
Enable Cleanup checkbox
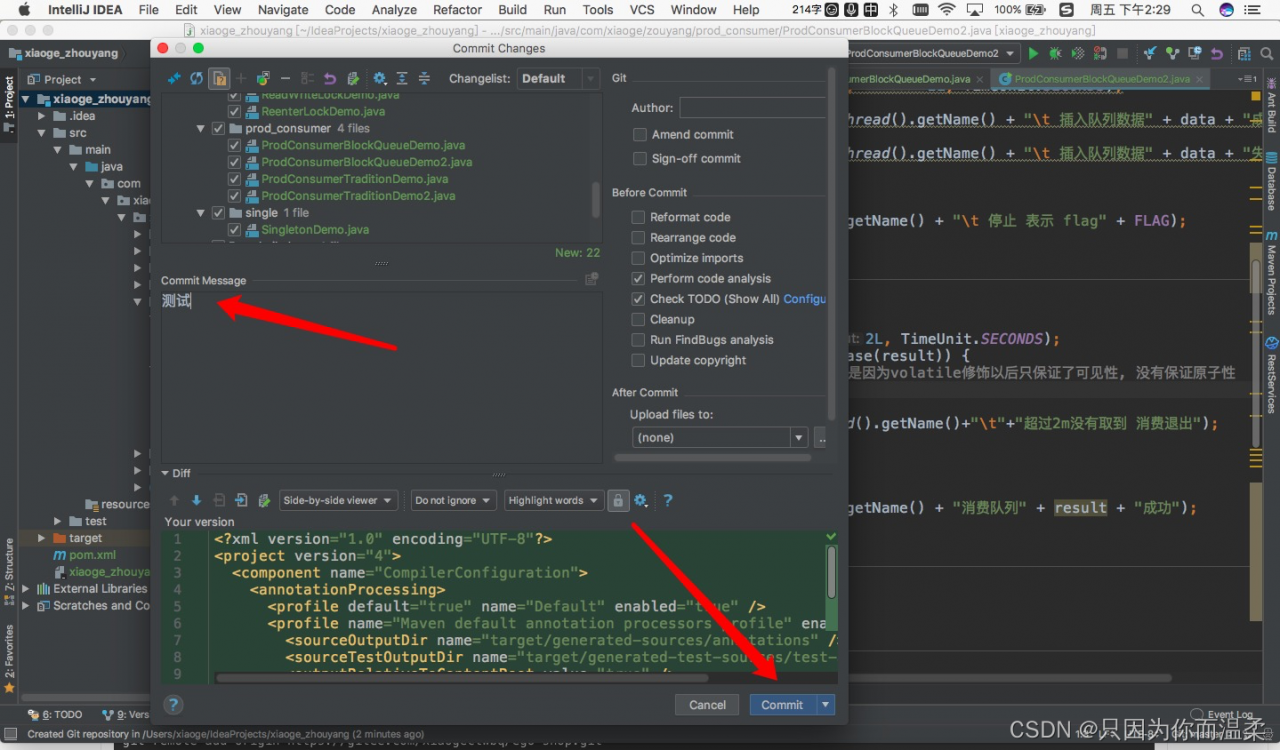(x=638, y=319)
